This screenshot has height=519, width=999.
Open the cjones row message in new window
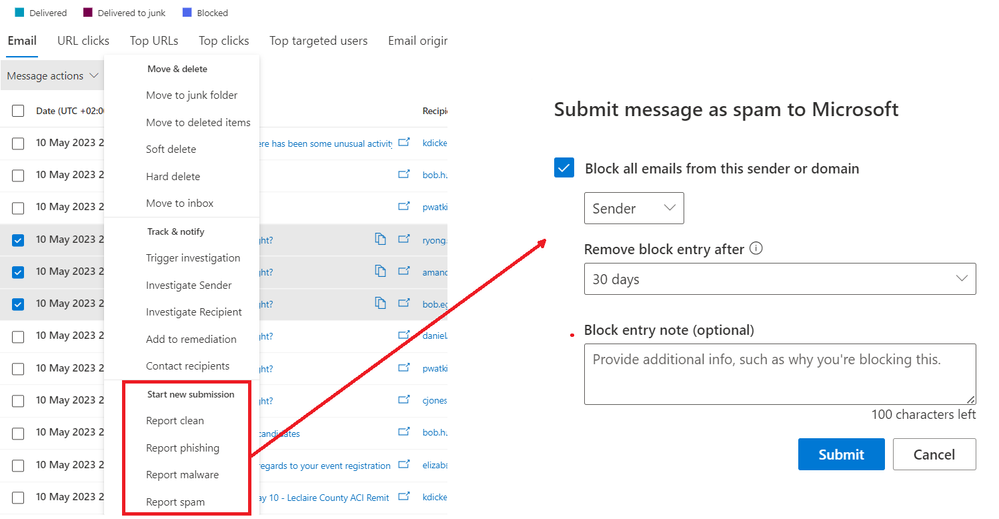coord(404,399)
